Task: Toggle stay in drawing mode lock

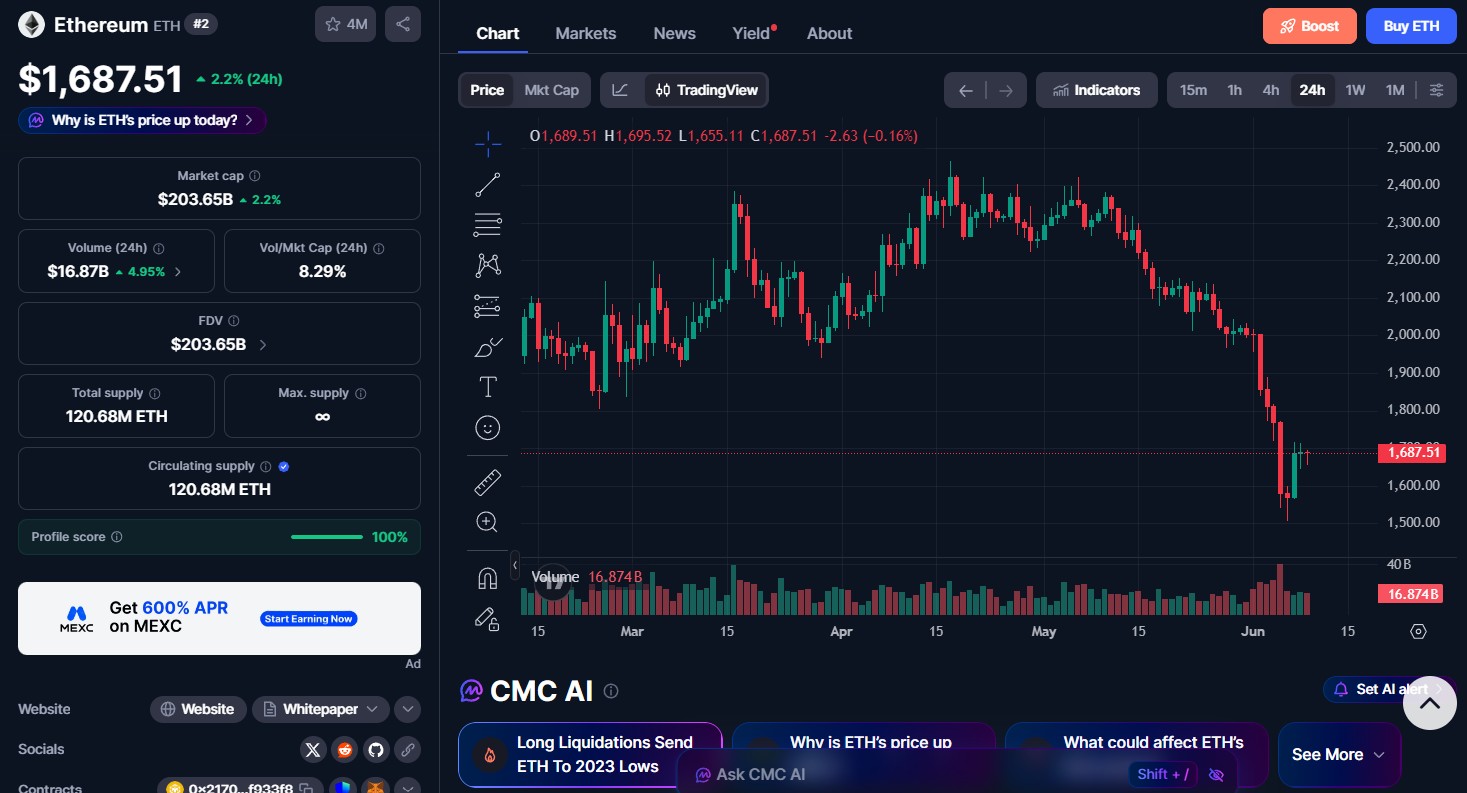Action: [x=488, y=619]
